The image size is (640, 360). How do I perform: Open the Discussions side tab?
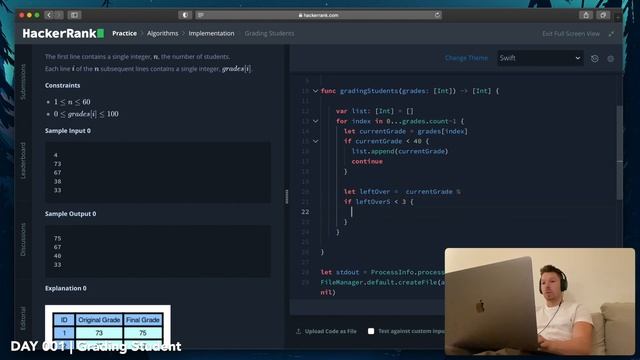click(x=23, y=240)
